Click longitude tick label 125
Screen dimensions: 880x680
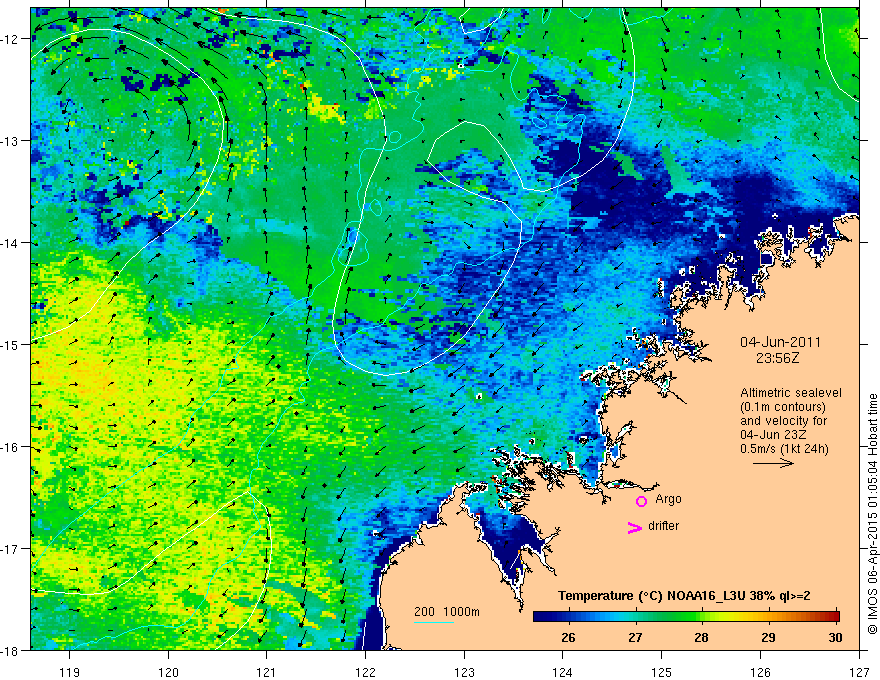click(662, 672)
